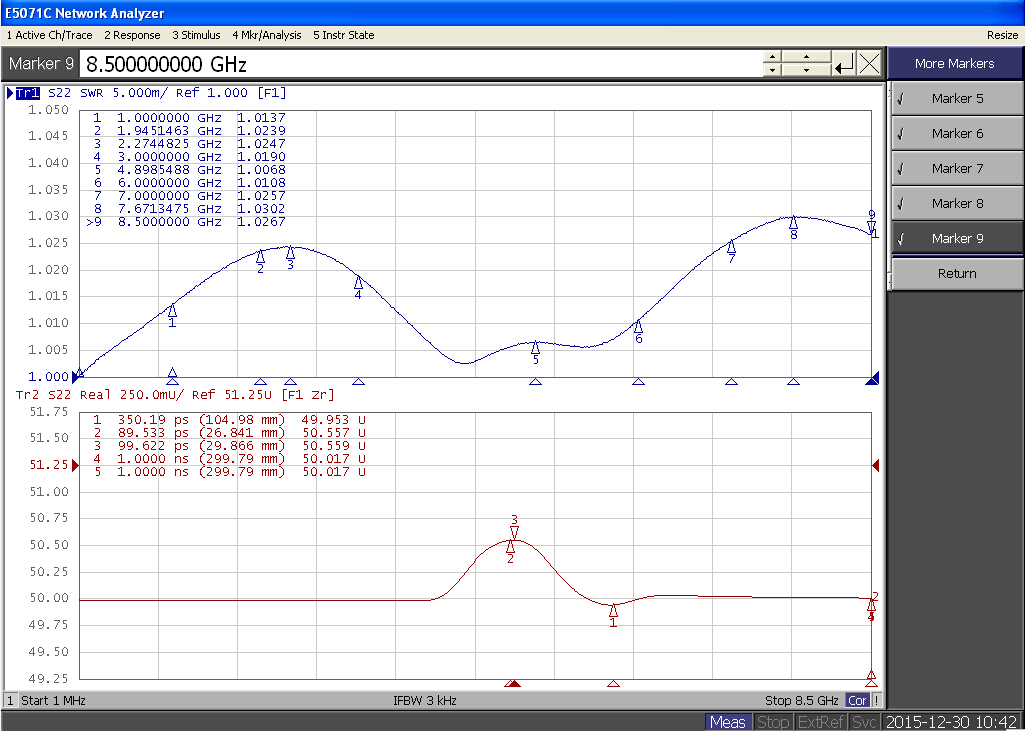The height and width of the screenshot is (731, 1025).
Task: Click the Enter arrow icon in entry bar
Action: click(844, 64)
